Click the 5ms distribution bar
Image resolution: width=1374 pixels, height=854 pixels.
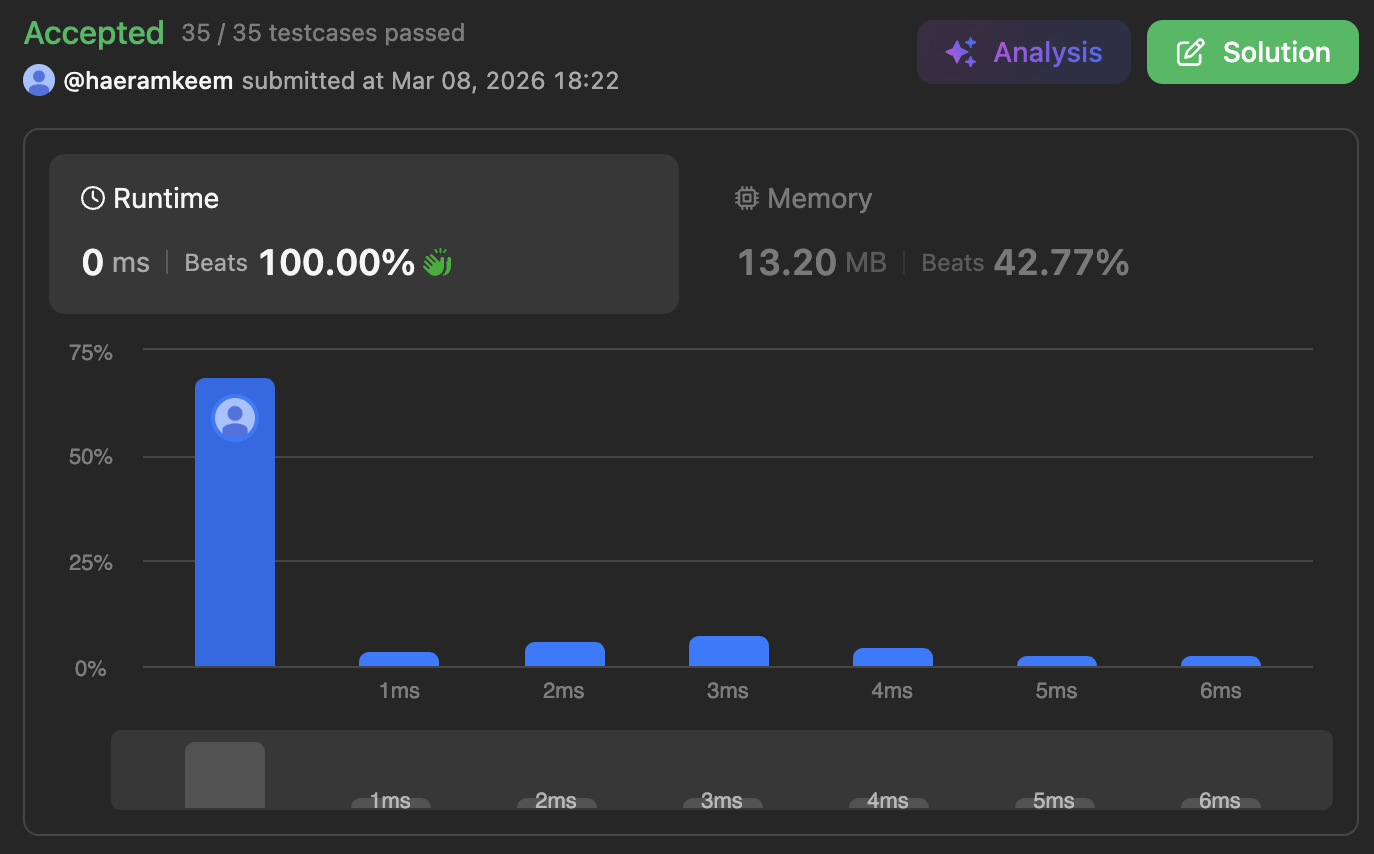tap(1057, 661)
